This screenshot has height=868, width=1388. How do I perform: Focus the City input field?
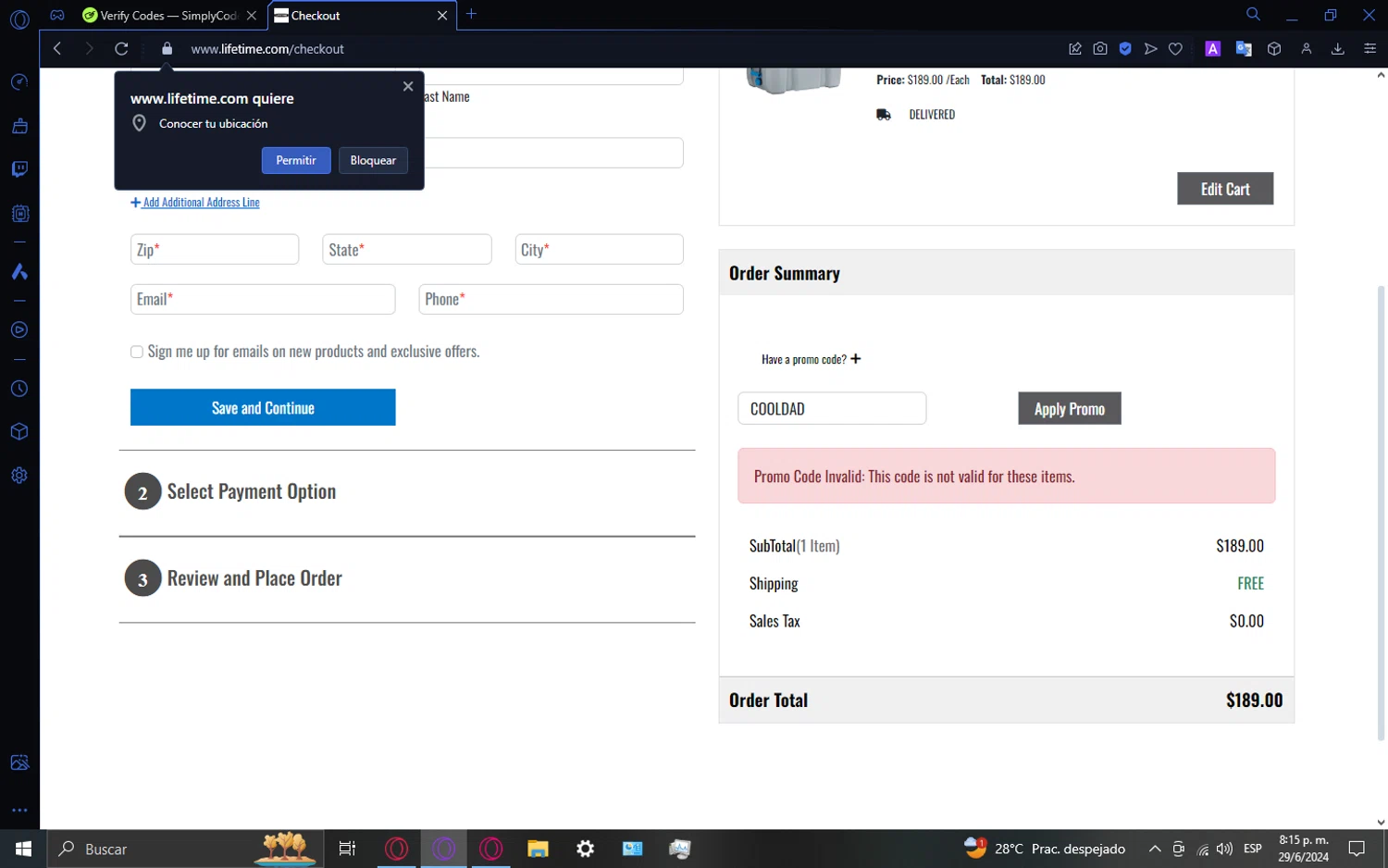pyautogui.click(x=600, y=250)
